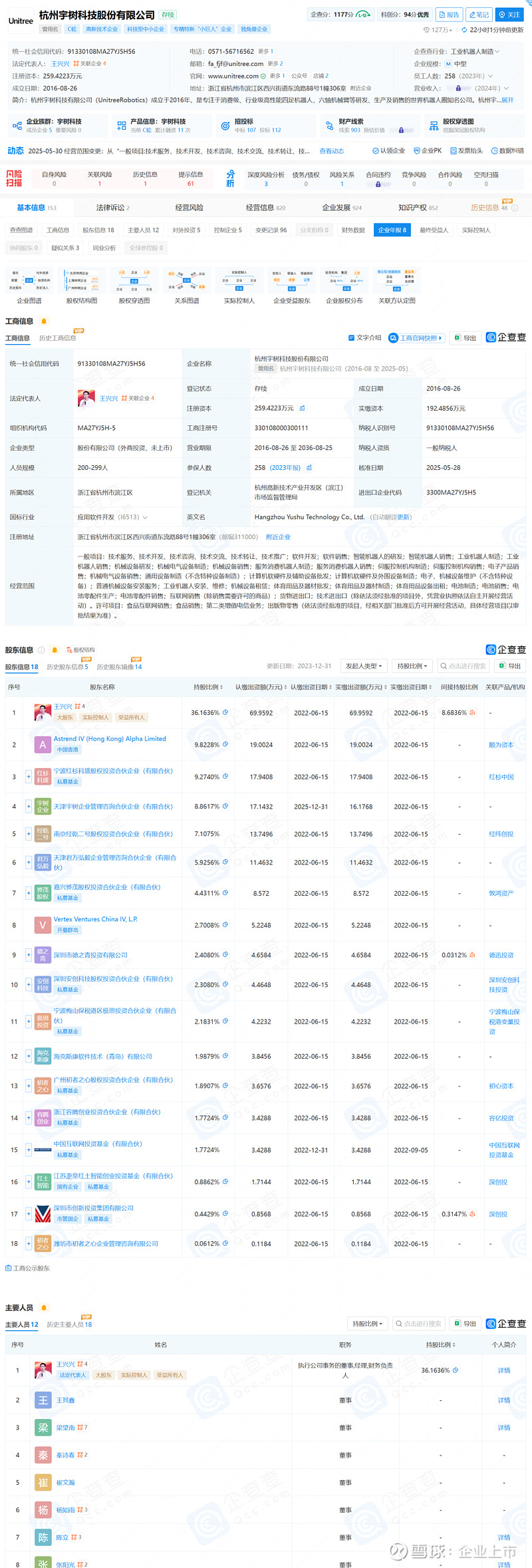This screenshot has width=532, height=1568.
Task: Open the 企业族群 宇树科技 card
Action: tap(57, 125)
